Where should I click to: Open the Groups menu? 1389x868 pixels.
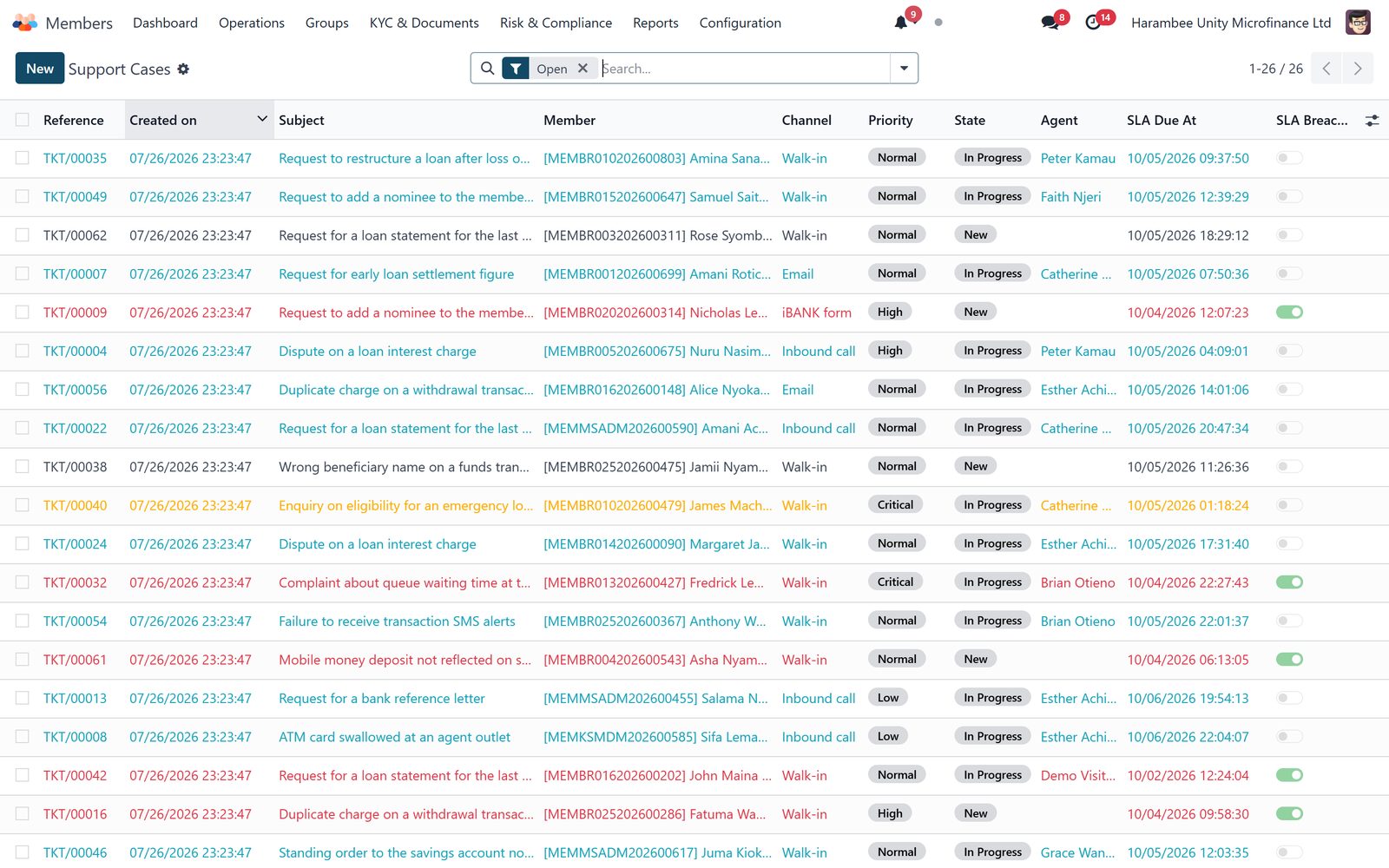[x=327, y=23]
